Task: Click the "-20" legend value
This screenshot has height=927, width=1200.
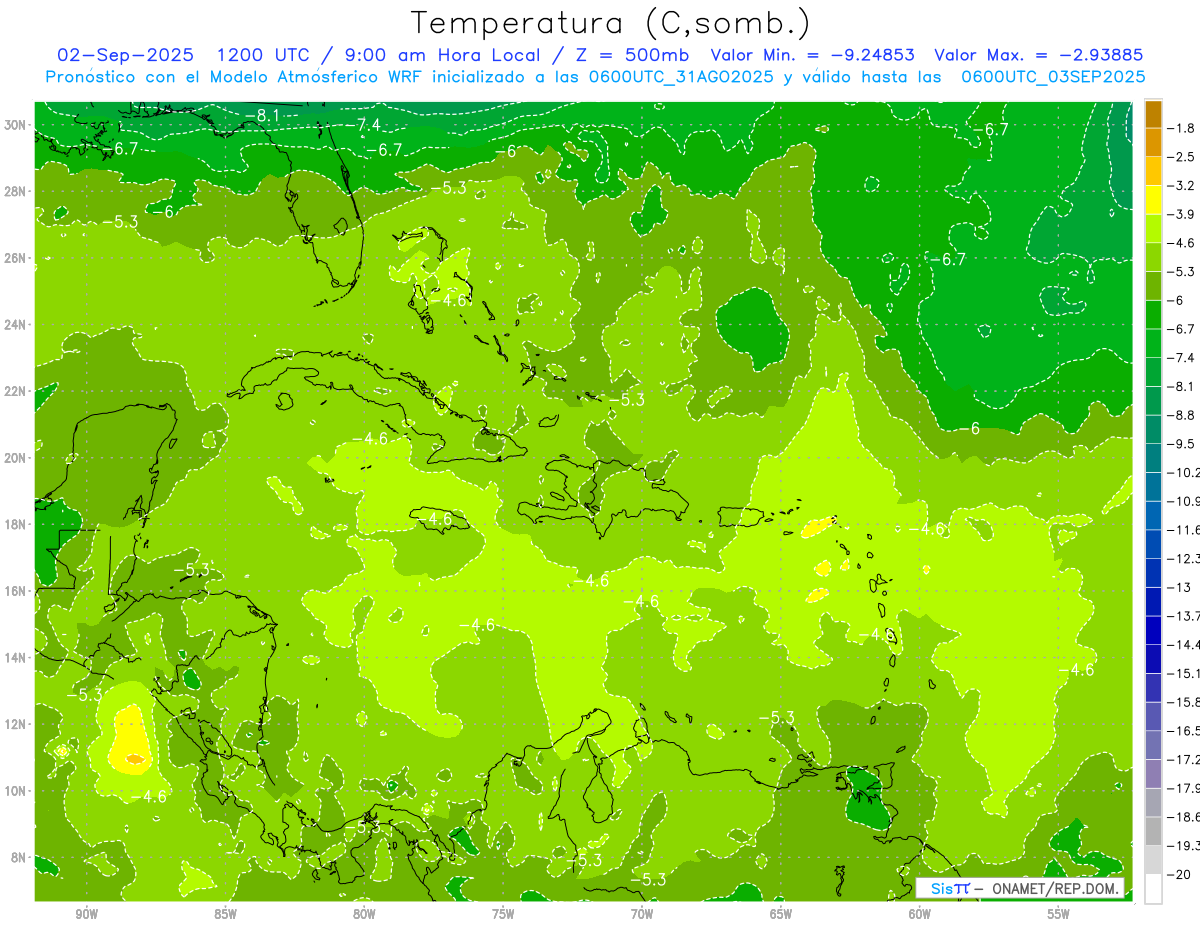Action: (1180, 874)
